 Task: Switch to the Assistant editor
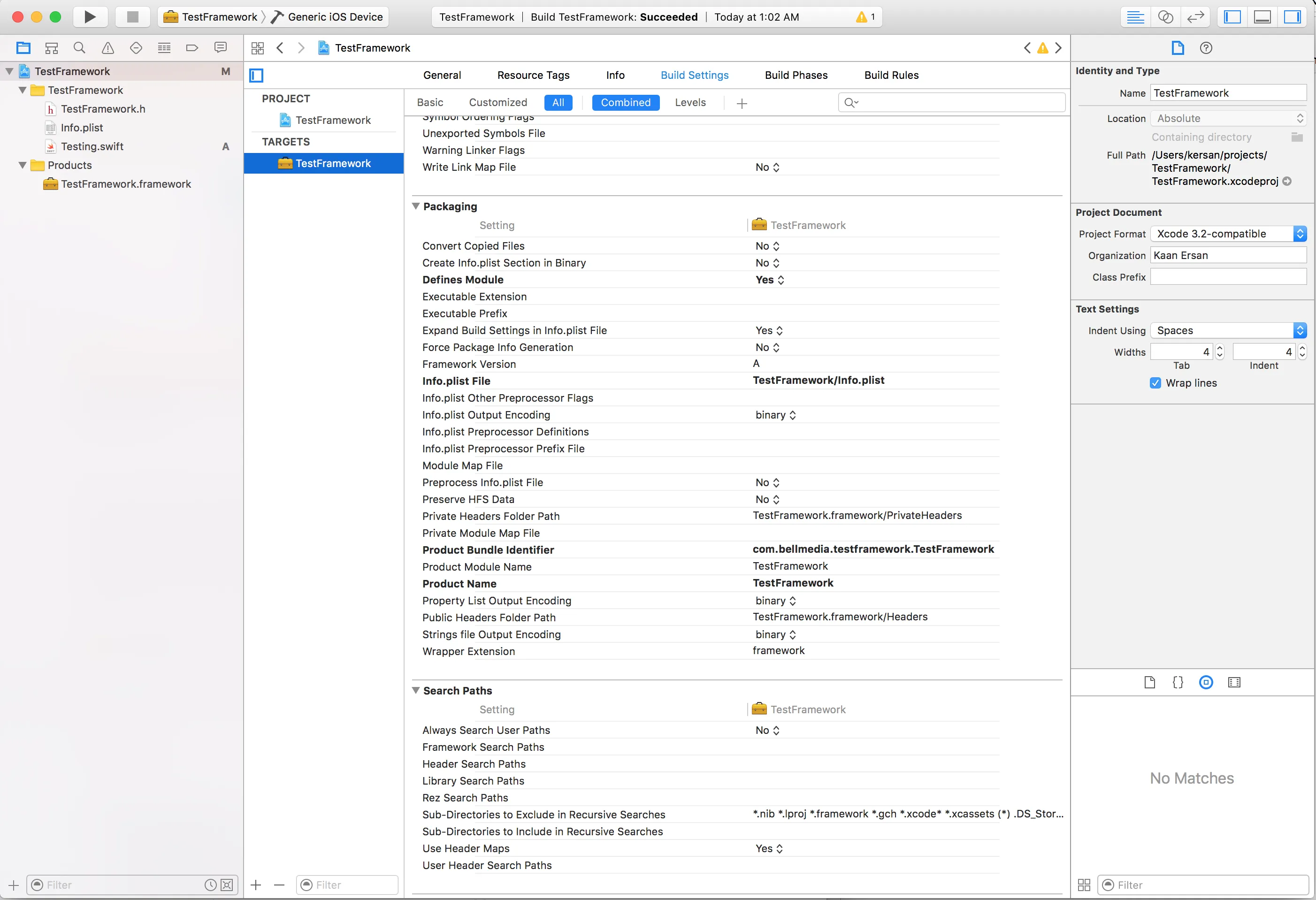click(x=1165, y=17)
